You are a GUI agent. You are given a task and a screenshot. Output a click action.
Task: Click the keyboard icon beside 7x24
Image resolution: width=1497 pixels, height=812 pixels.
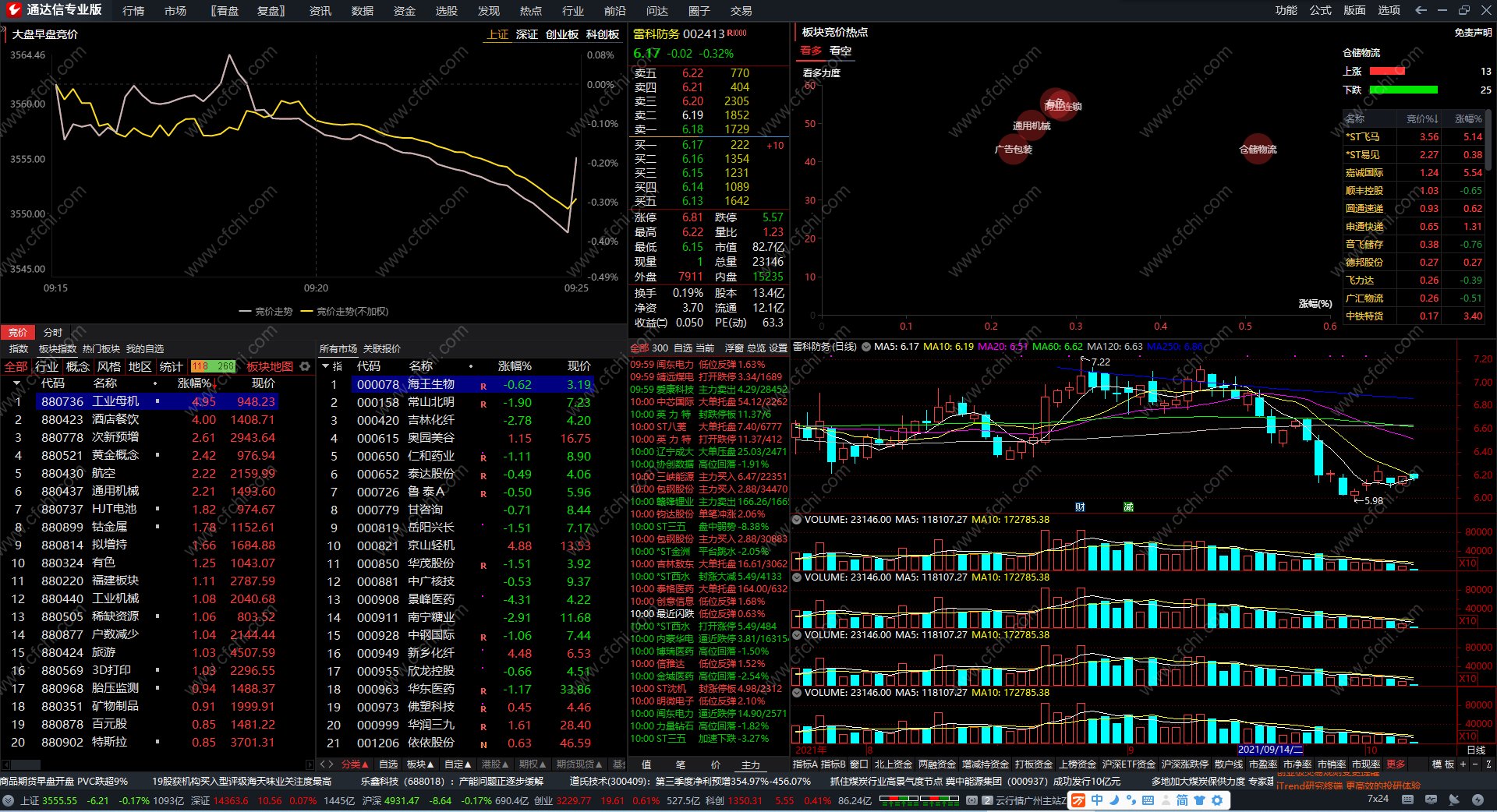click(1407, 800)
